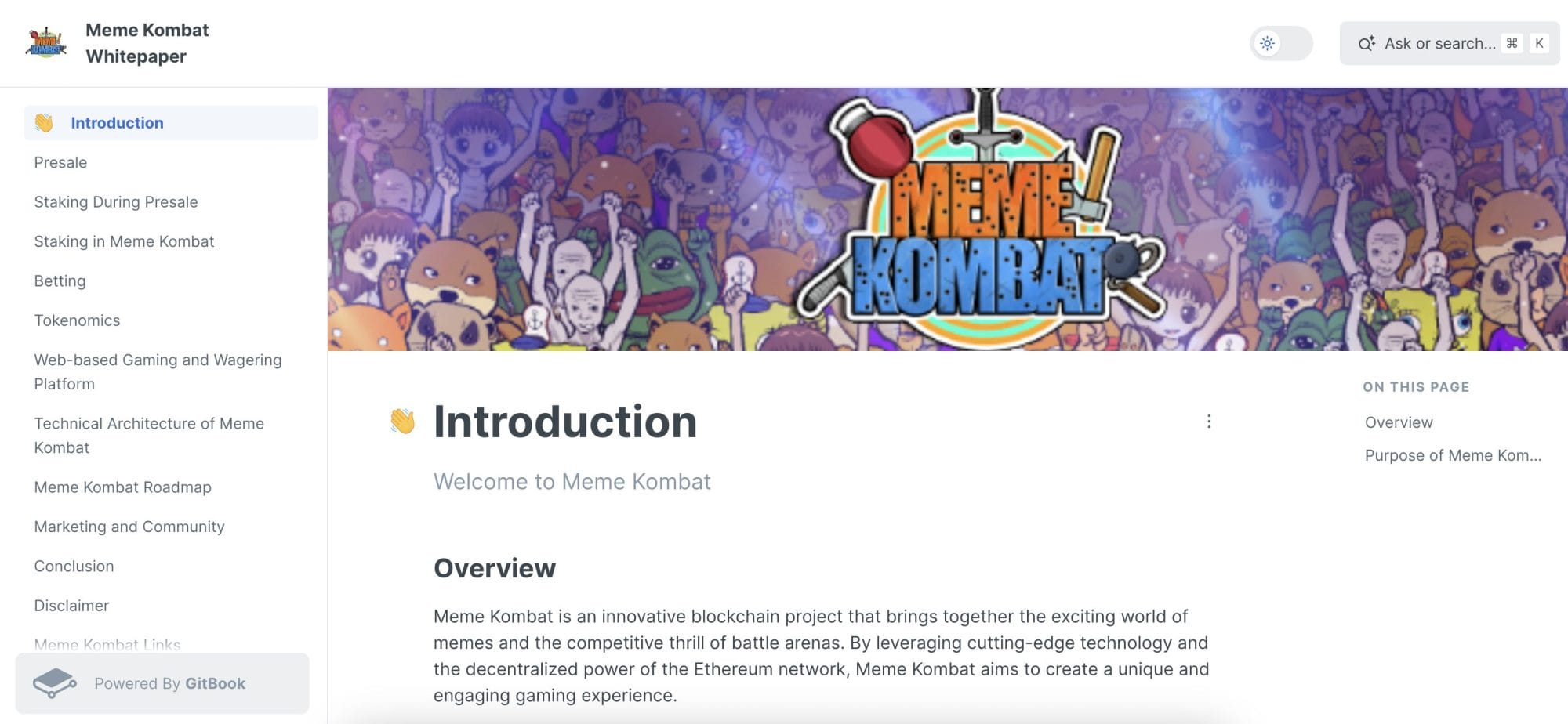Click the GitBook logo icon
The width and height of the screenshot is (1568, 724).
coord(54,683)
